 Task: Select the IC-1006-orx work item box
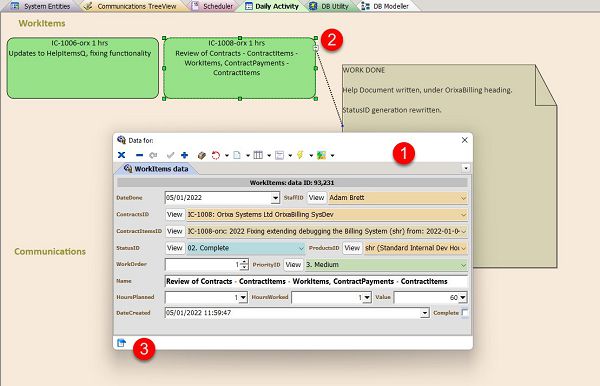(82, 68)
